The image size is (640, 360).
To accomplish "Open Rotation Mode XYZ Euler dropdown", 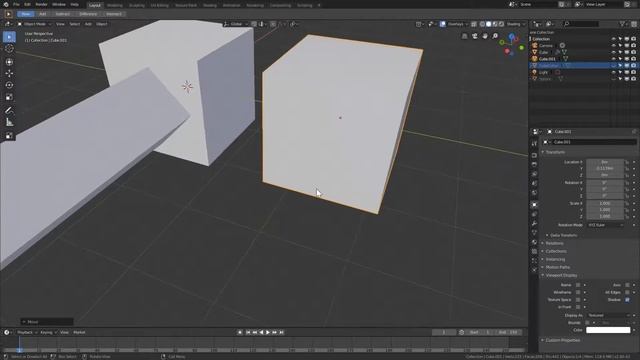I will click(605, 225).
